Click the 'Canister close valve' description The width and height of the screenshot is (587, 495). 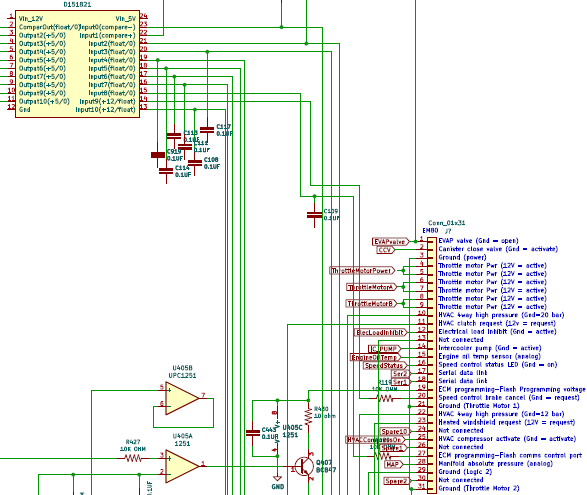471,249
